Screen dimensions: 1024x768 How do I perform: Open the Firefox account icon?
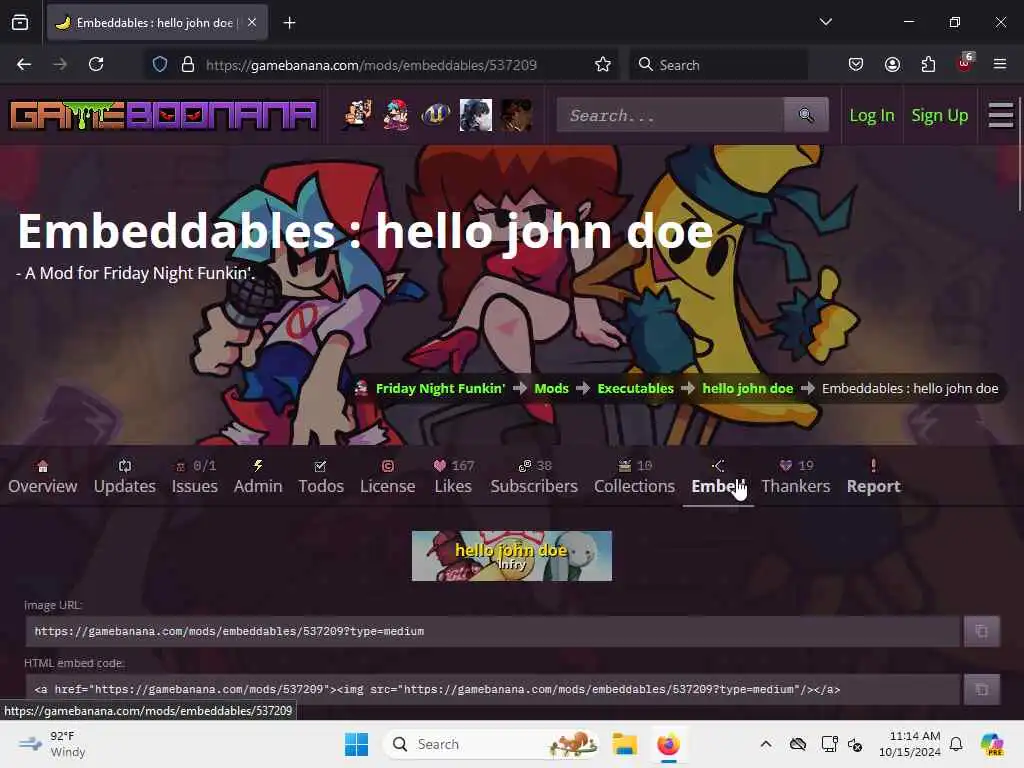pyautogui.click(x=892, y=64)
